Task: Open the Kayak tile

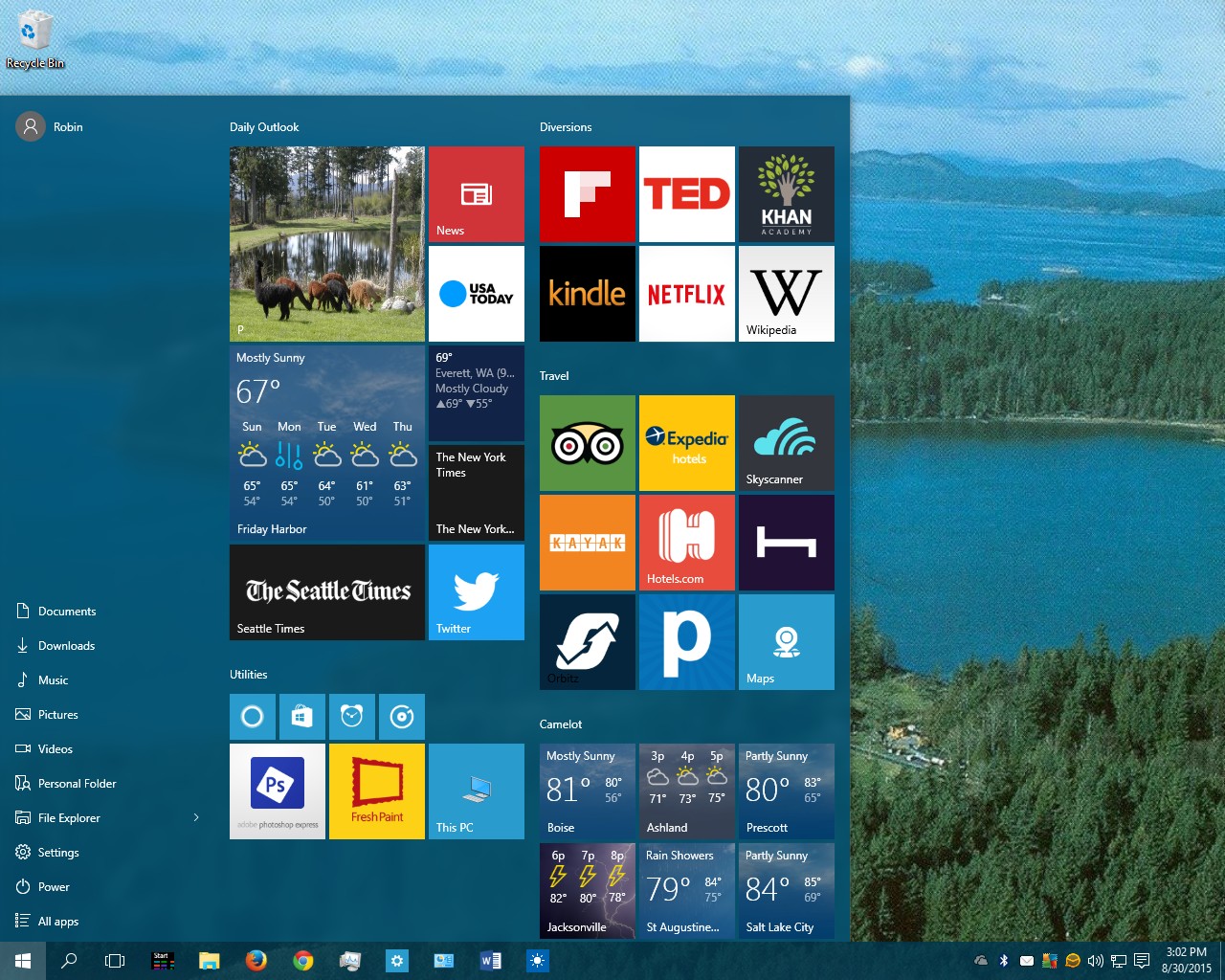Action: 588,543
